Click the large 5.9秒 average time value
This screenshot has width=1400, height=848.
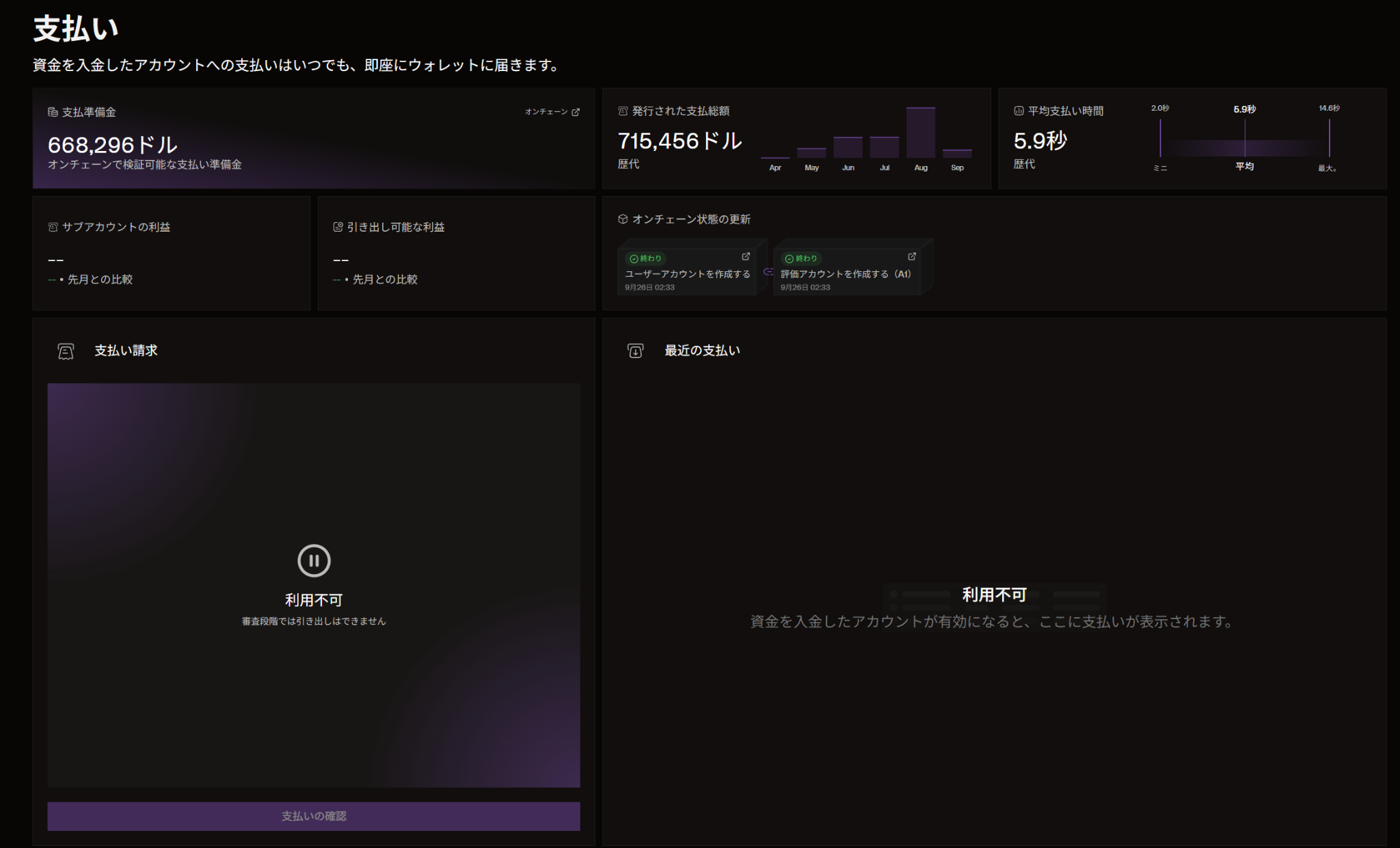point(1040,141)
